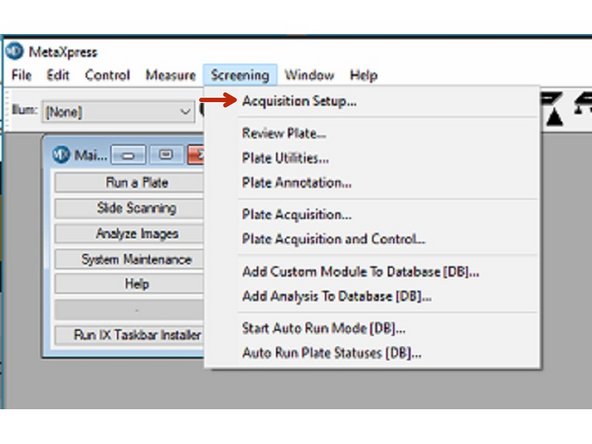
Task: Click the Run a Plate button
Action: click(x=130, y=183)
